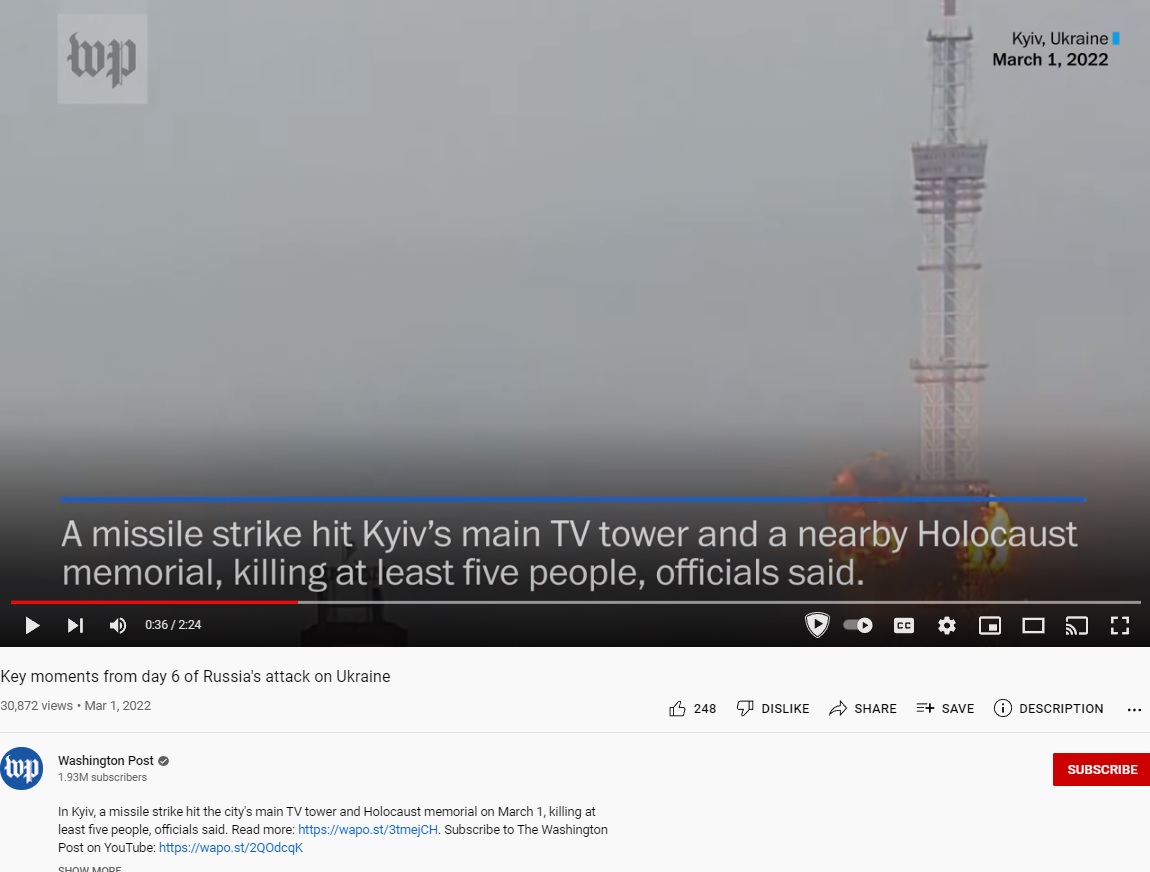The width and height of the screenshot is (1150, 872).
Task: Open the video settings gear
Action: point(947,625)
